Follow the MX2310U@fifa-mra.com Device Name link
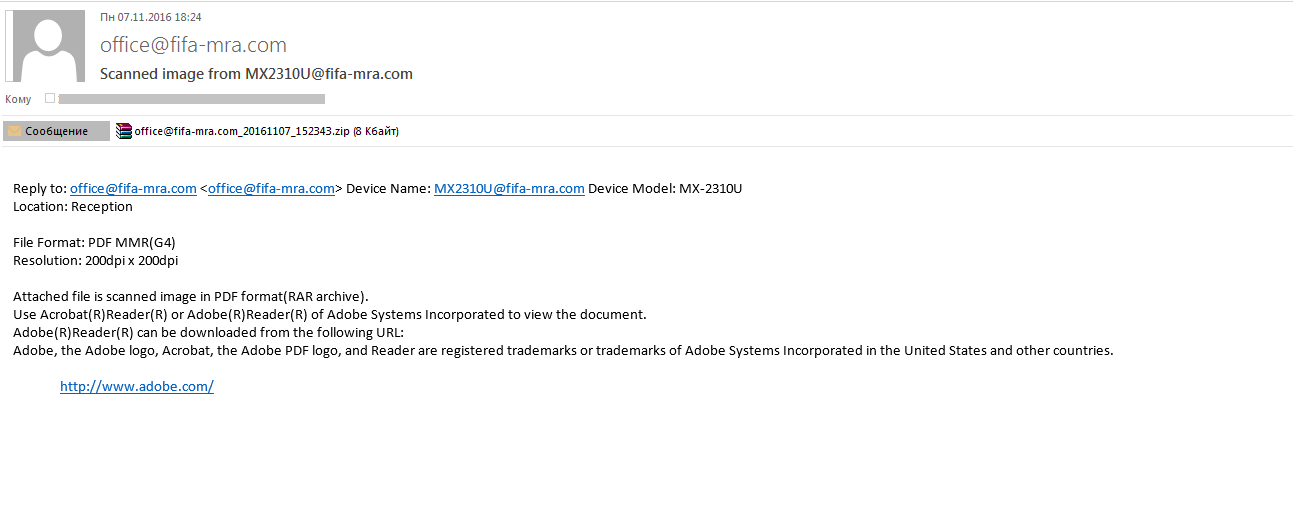 (509, 188)
